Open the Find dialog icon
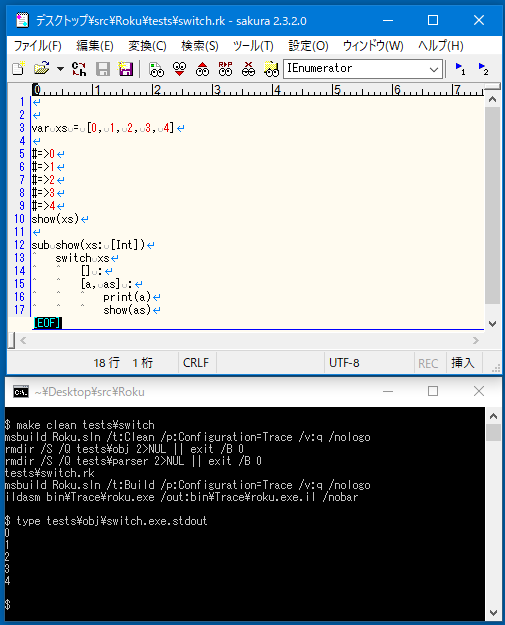 coord(156,69)
